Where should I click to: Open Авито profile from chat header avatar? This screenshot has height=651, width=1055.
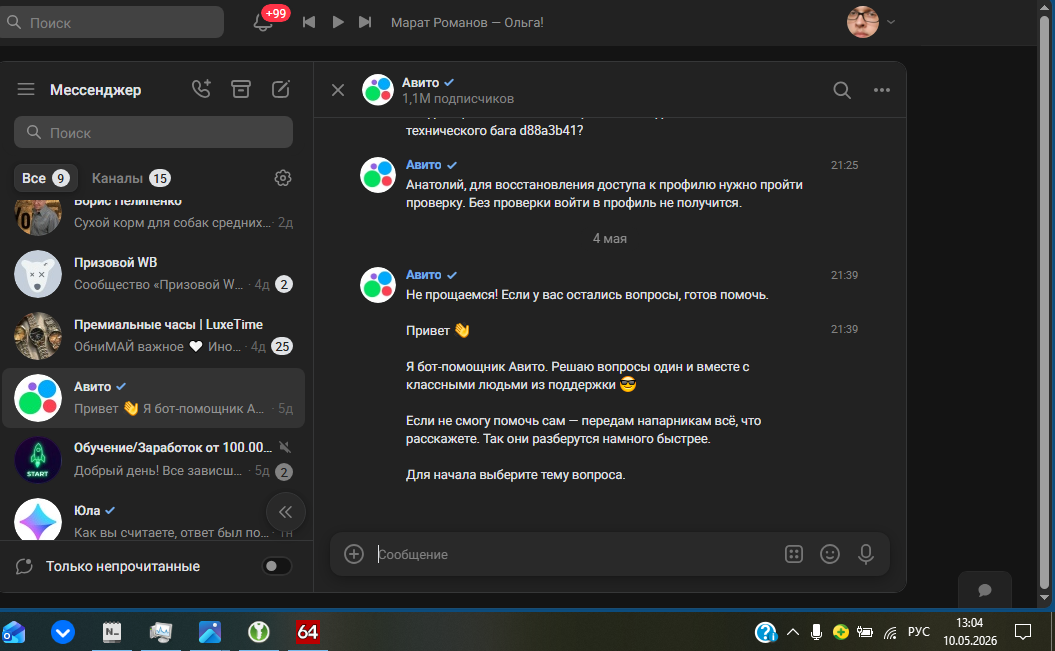point(377,90)
